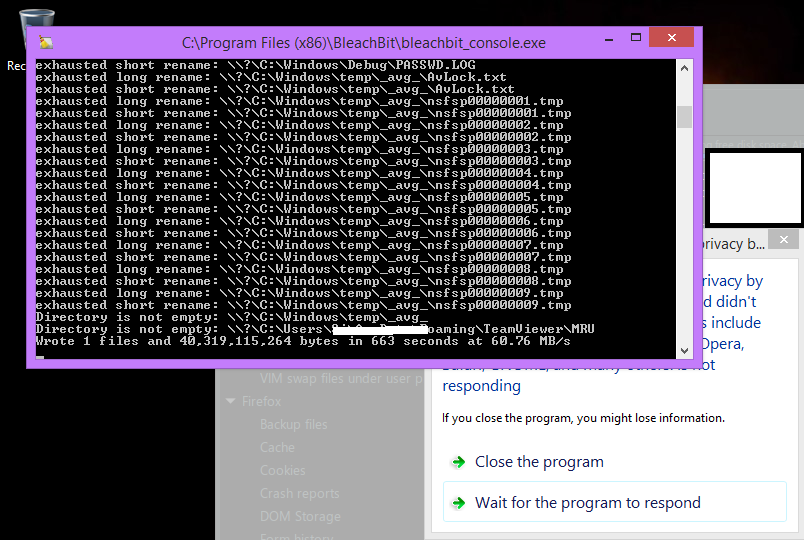Collapse the Firefox tree section in BleachBit

[231, 401]
